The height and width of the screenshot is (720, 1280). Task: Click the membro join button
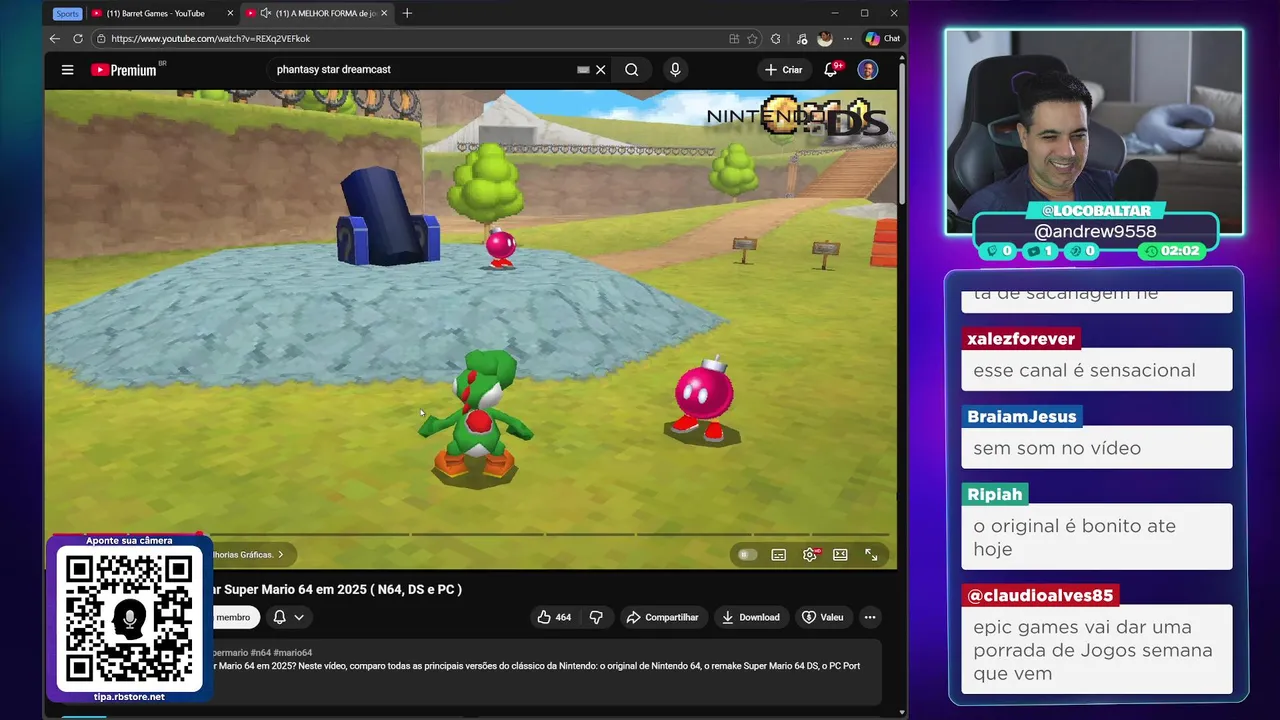[x=234, y=617]
